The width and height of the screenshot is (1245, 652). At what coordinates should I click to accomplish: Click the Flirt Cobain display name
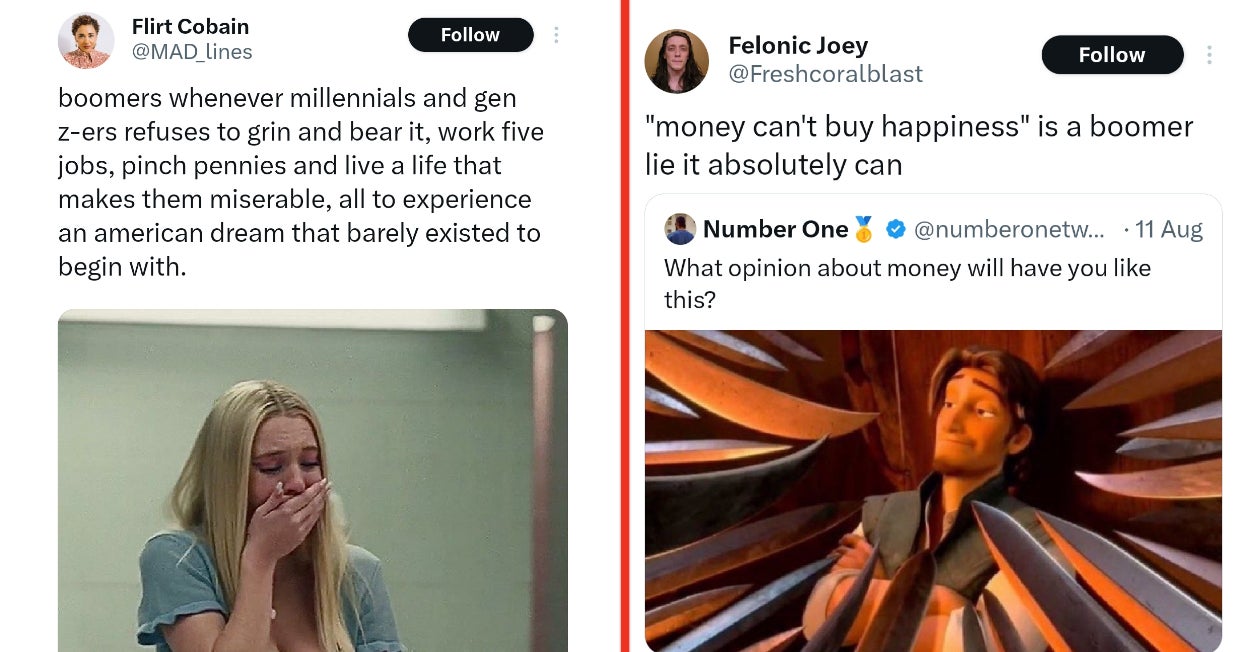pos(190,26)
